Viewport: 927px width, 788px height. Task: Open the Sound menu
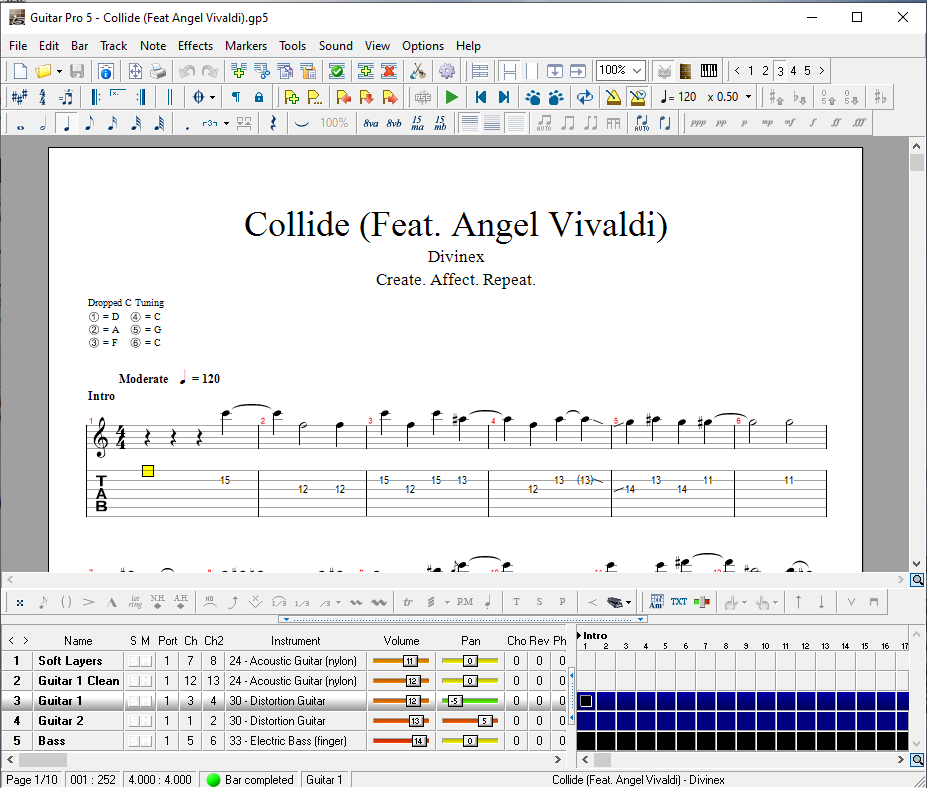click(x=335, y=46)
